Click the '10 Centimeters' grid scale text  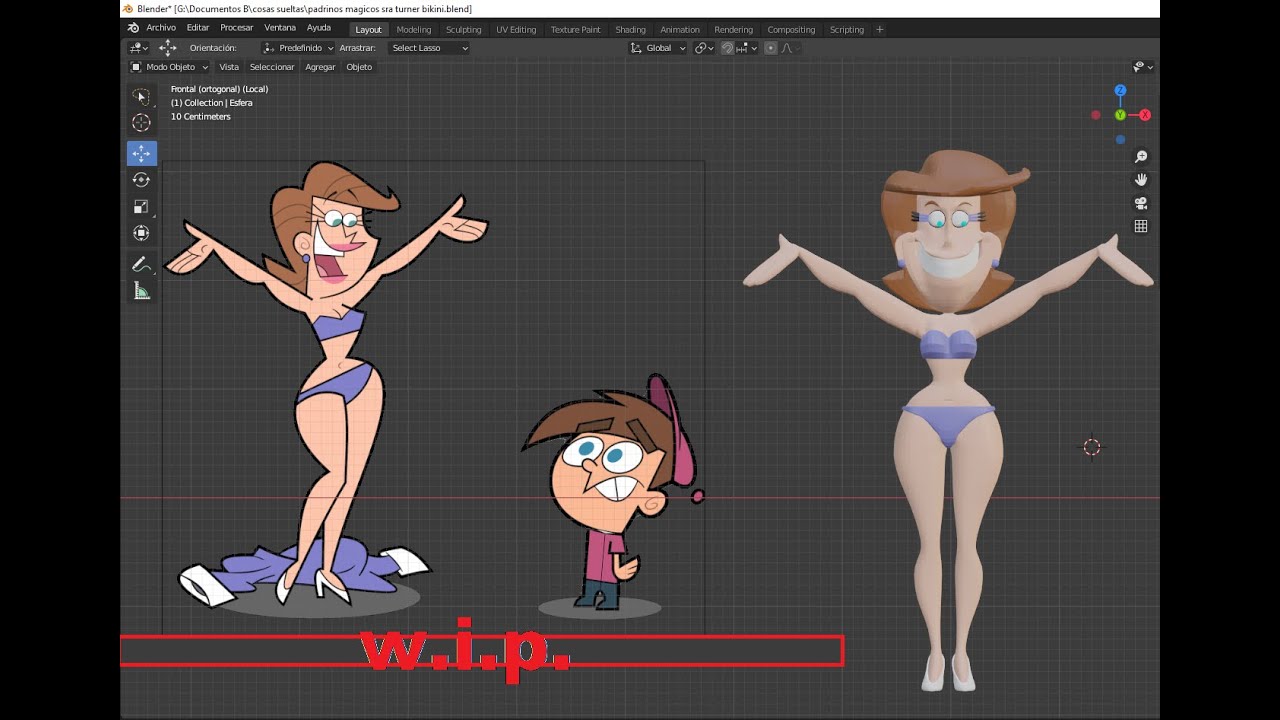coord(200,117)
